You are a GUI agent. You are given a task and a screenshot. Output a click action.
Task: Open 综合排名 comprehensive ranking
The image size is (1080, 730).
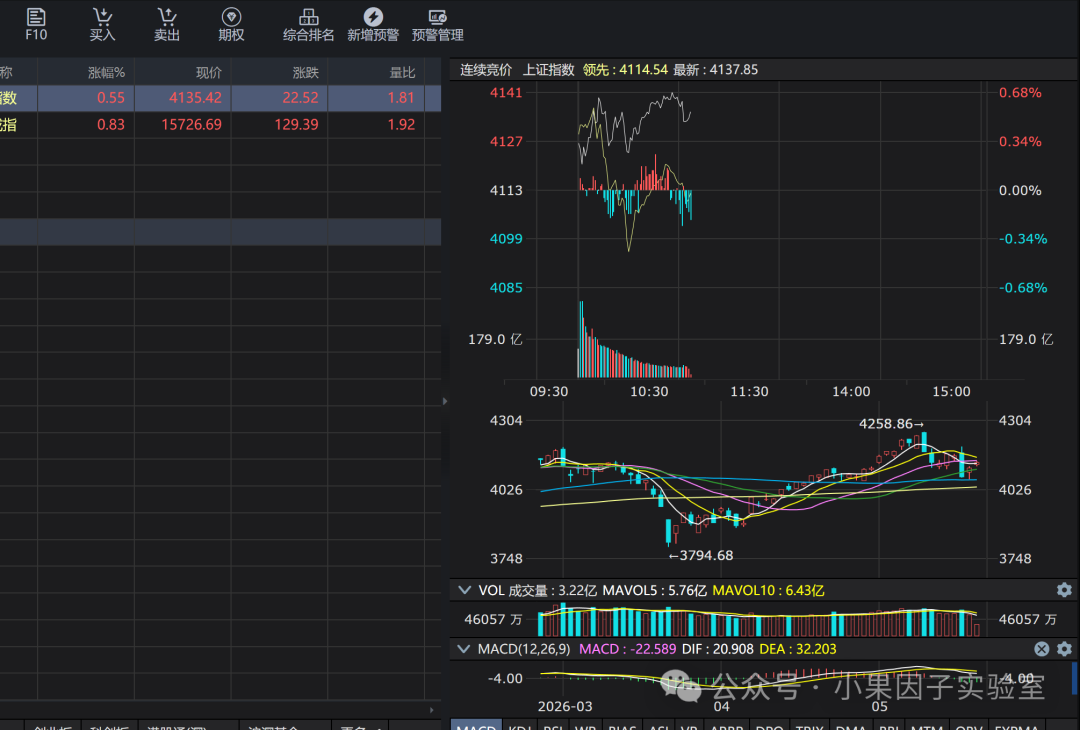pyautogui.click(x=309, y=25)
